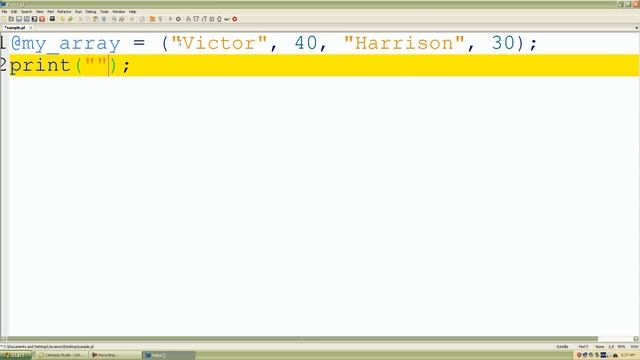Click the undo toolbar icon

62,19
